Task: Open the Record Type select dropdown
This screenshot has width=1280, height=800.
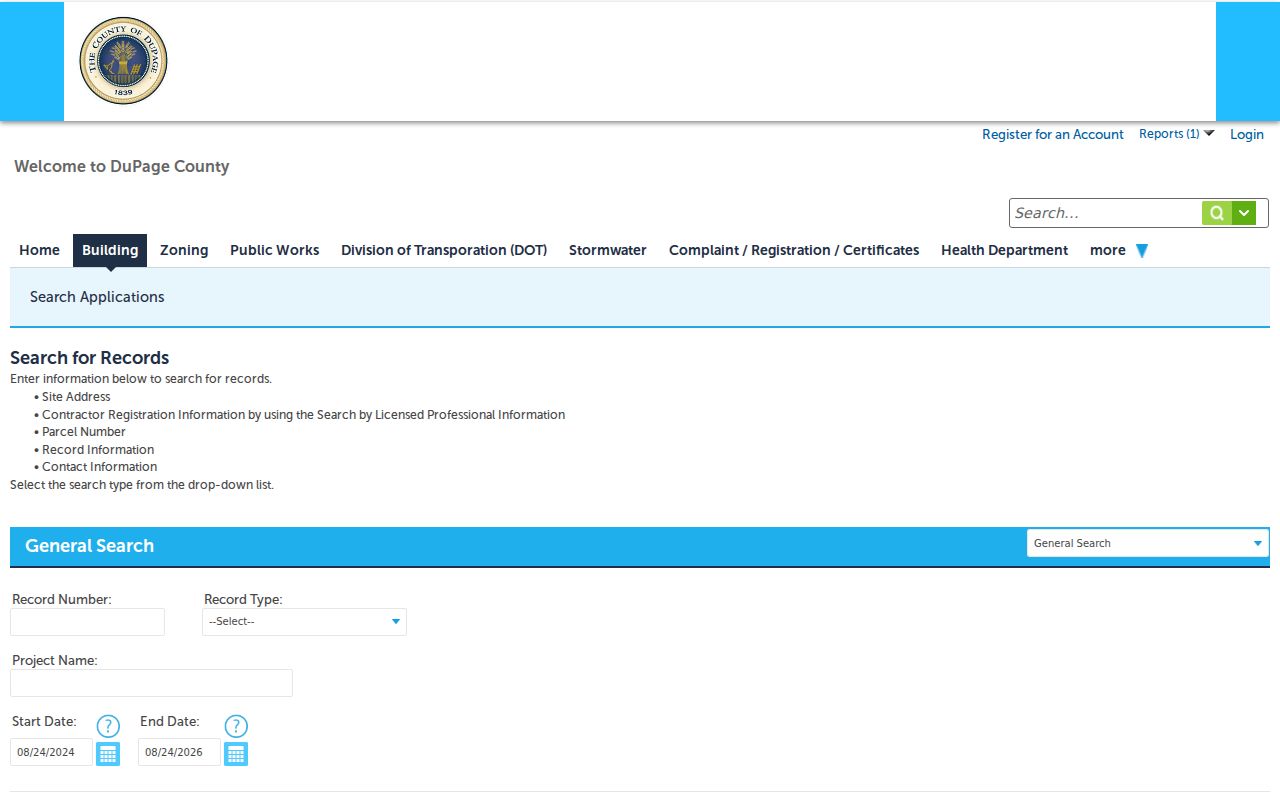Action: tap(304, 622)
